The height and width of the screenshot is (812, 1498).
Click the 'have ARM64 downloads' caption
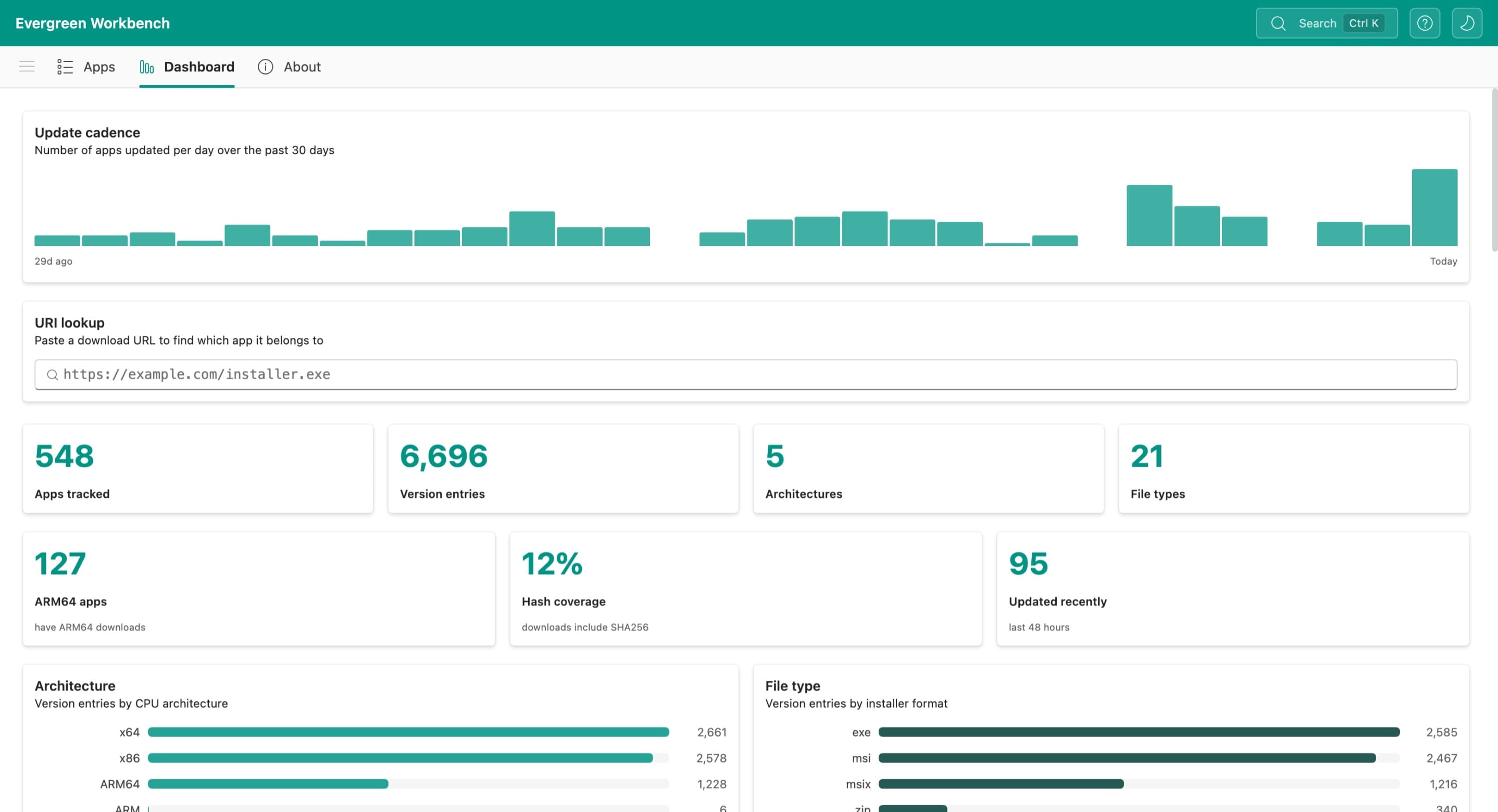pyautogui.click(x=90, y=627)
